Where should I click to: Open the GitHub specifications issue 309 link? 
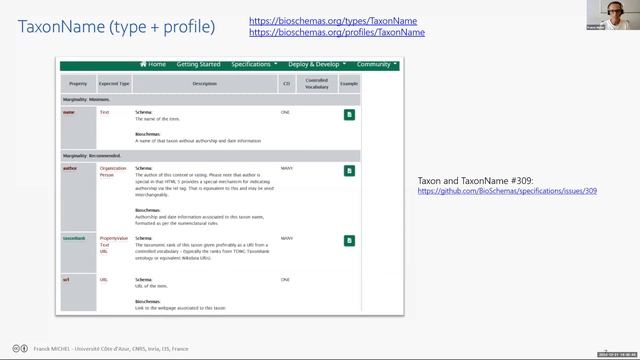click(507, 191)
